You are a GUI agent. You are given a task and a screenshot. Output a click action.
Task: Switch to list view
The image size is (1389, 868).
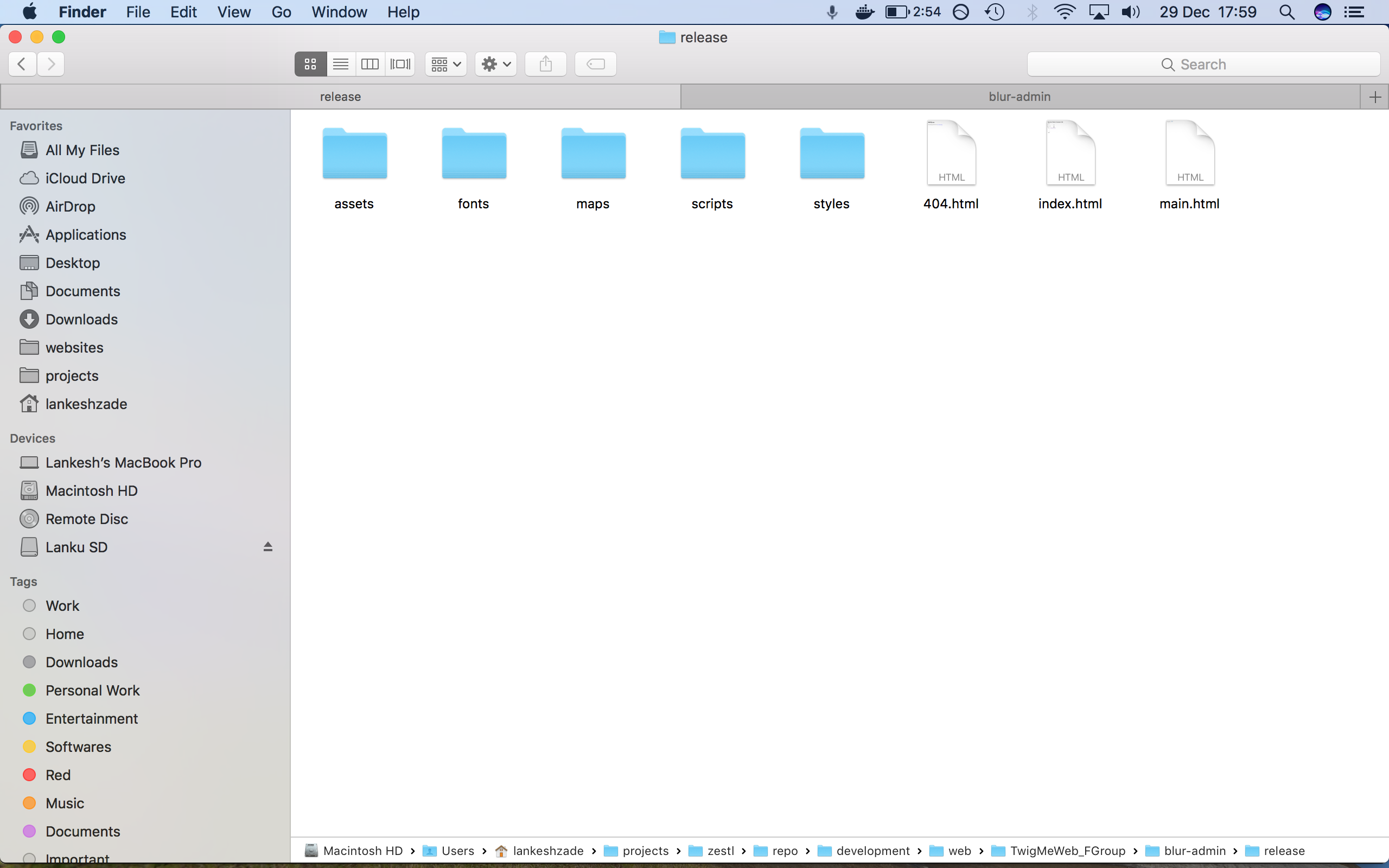(x=340, y=63)
